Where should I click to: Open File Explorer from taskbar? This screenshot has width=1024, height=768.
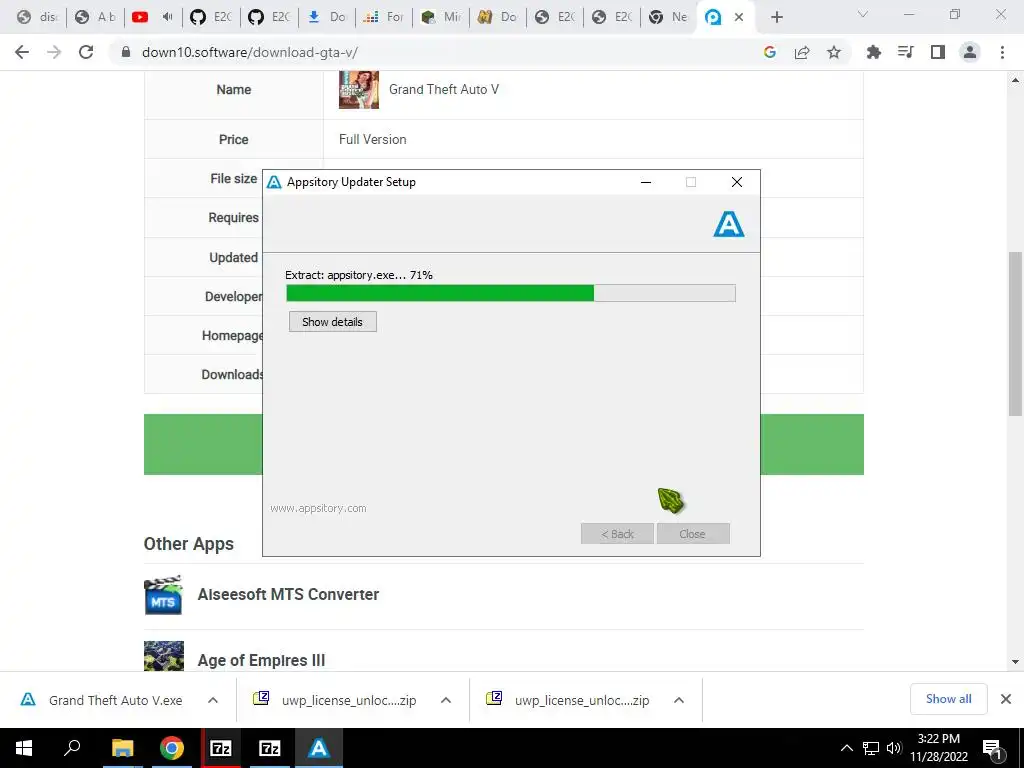[122, 748]
